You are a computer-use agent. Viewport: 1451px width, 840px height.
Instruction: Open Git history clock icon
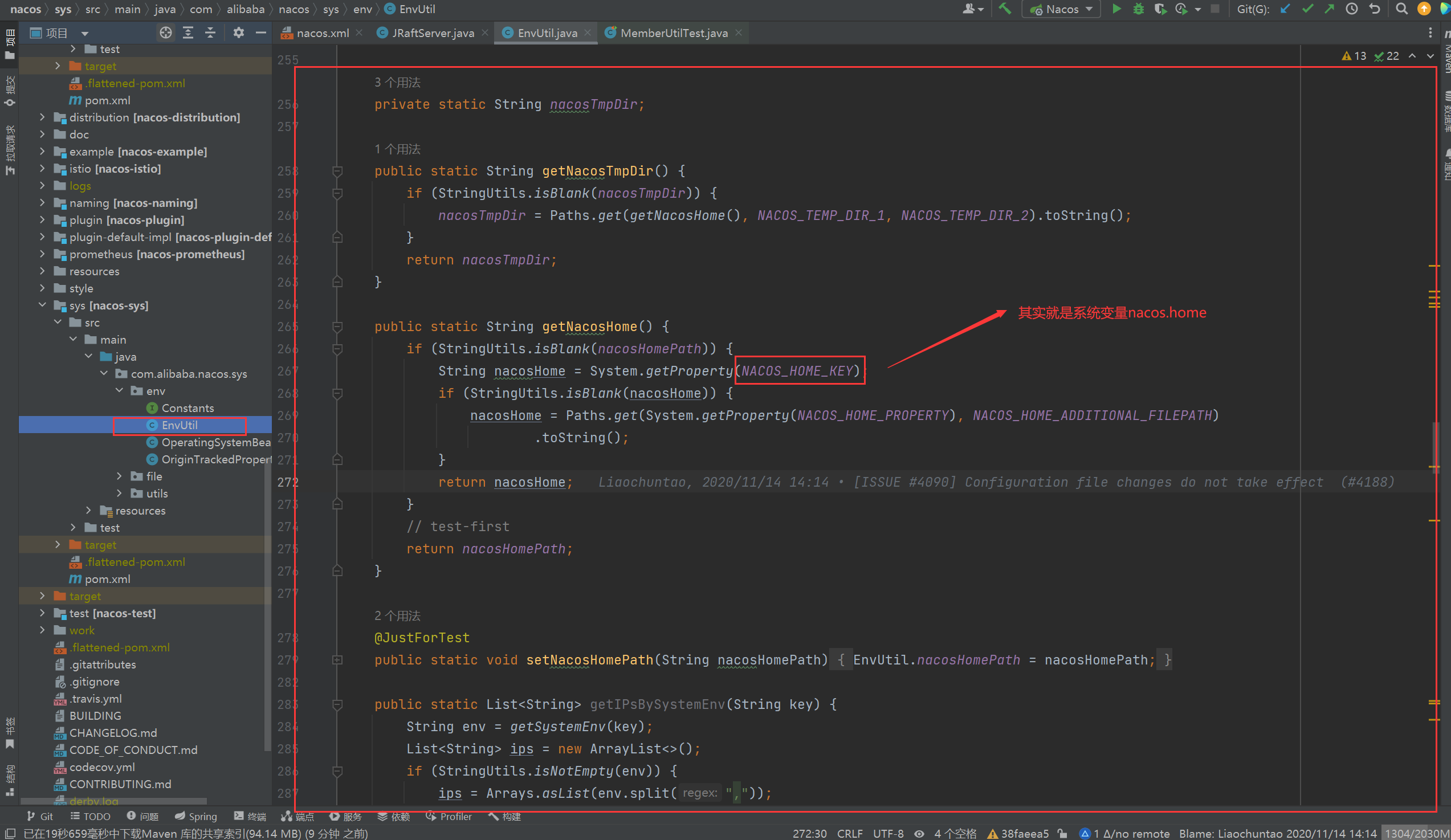1352,9
